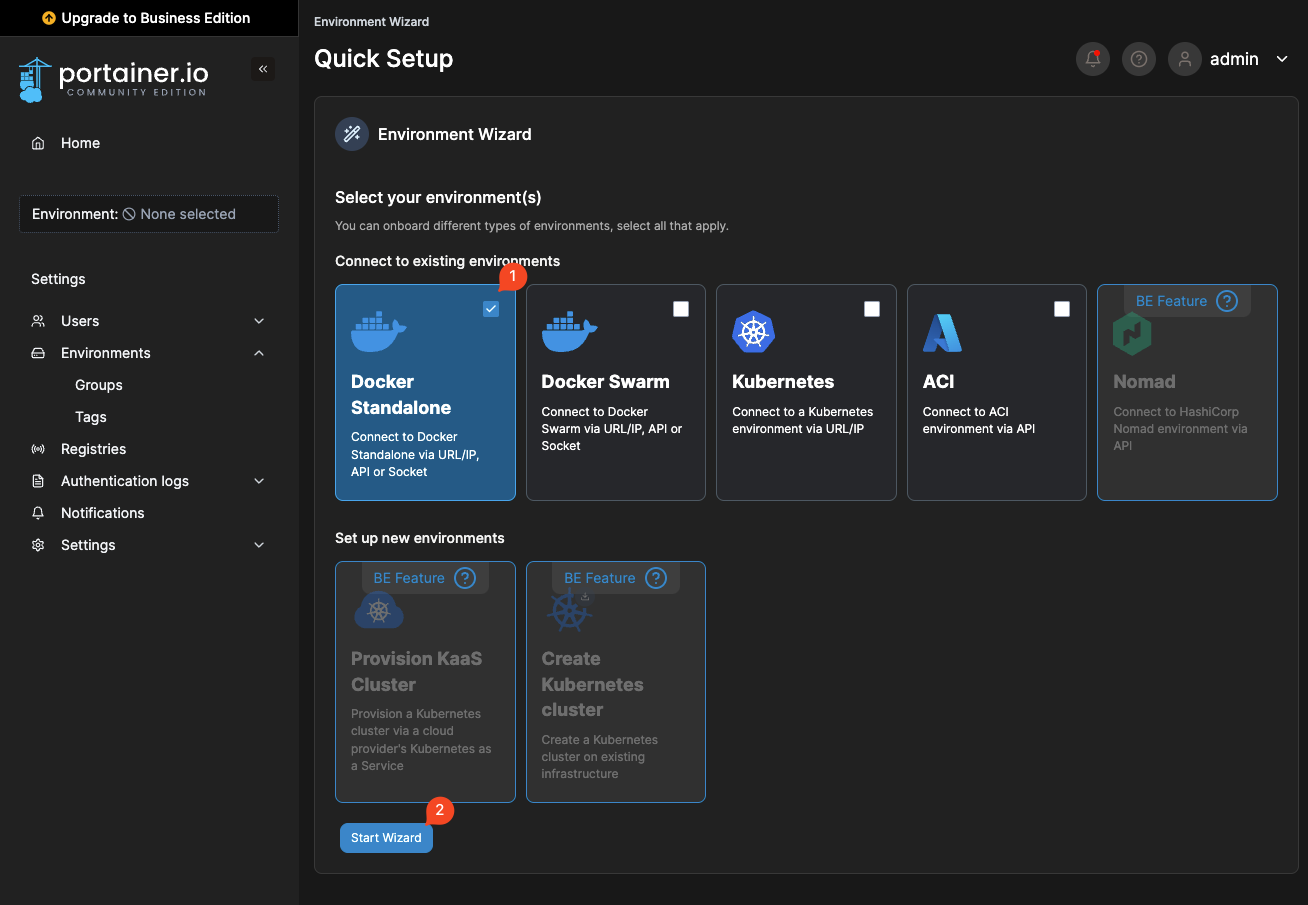1308x905 pixels.
Task: Click the Provision KaaS Cluster cloud icon
Action: coord(379,609)
